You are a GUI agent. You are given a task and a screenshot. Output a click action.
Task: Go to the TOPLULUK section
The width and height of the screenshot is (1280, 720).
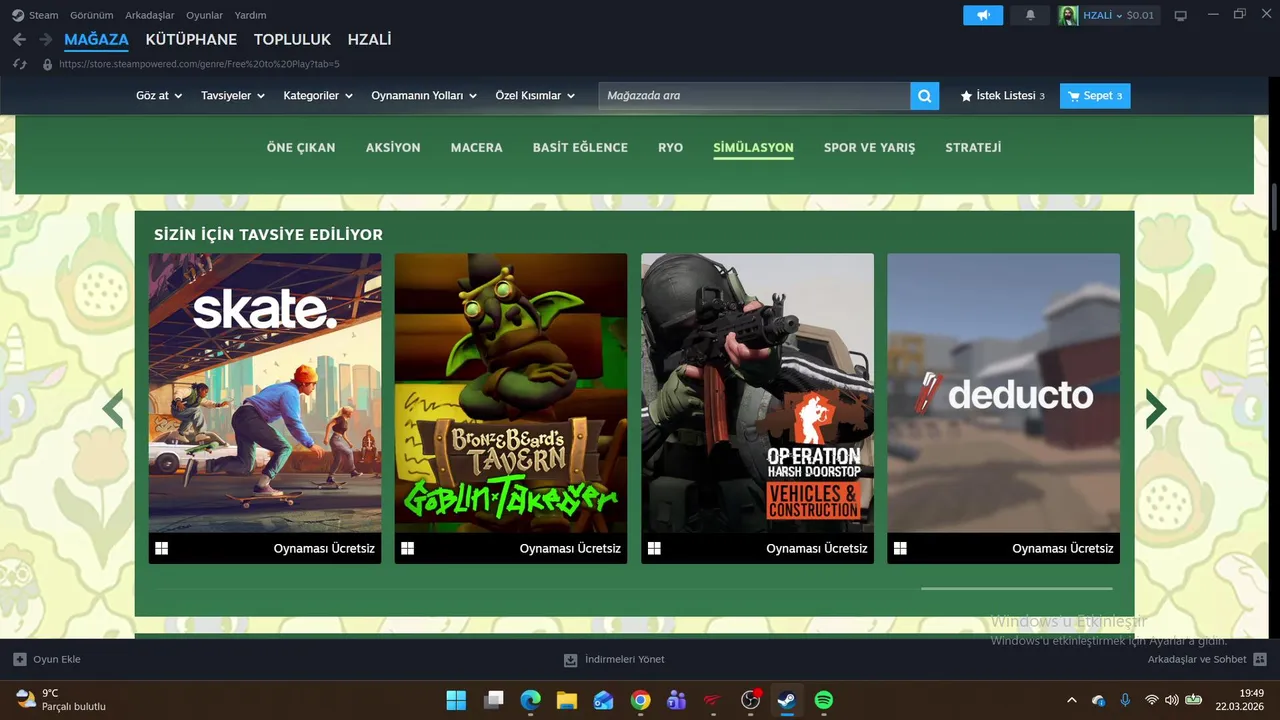[x=292, y=40]
